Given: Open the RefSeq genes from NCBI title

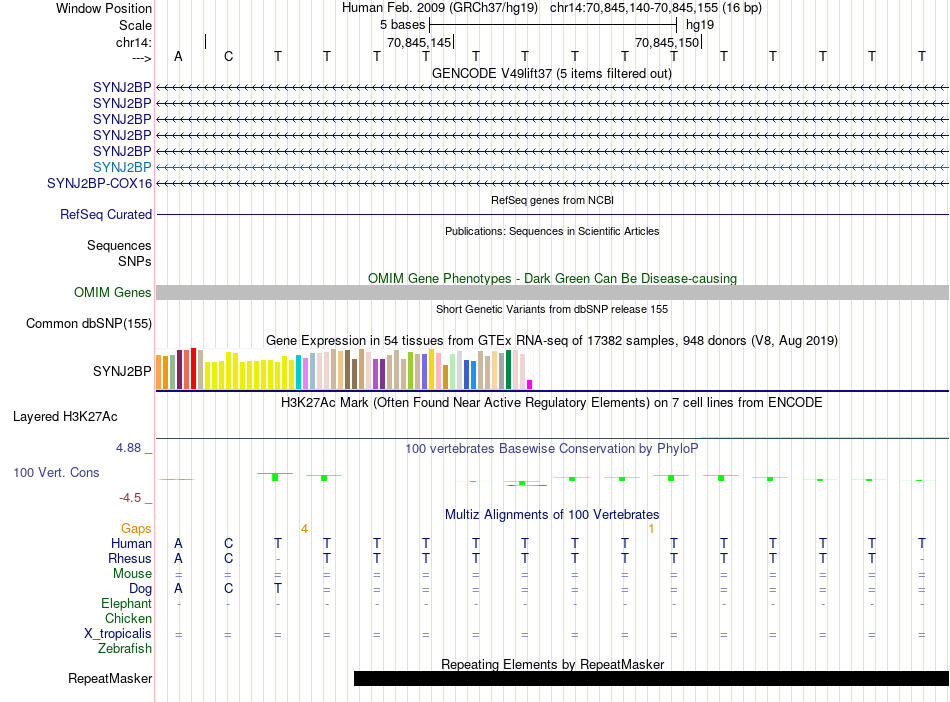Looking at the screenshot, I should [552, 200].
